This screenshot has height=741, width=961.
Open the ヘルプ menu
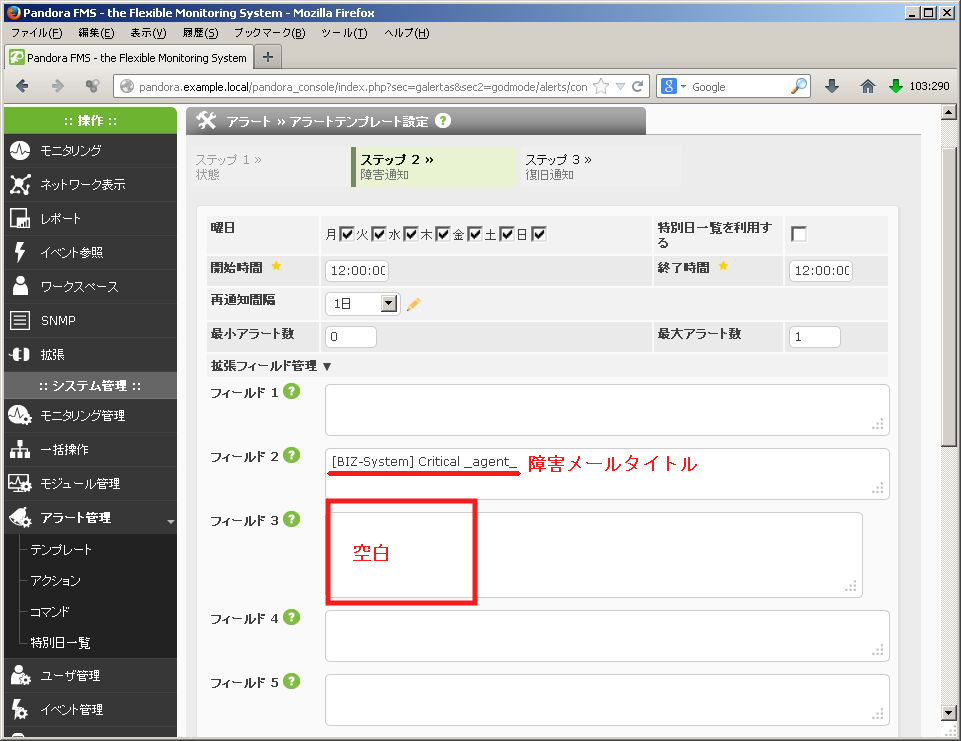pyautogui.click(x=407, y=33)
